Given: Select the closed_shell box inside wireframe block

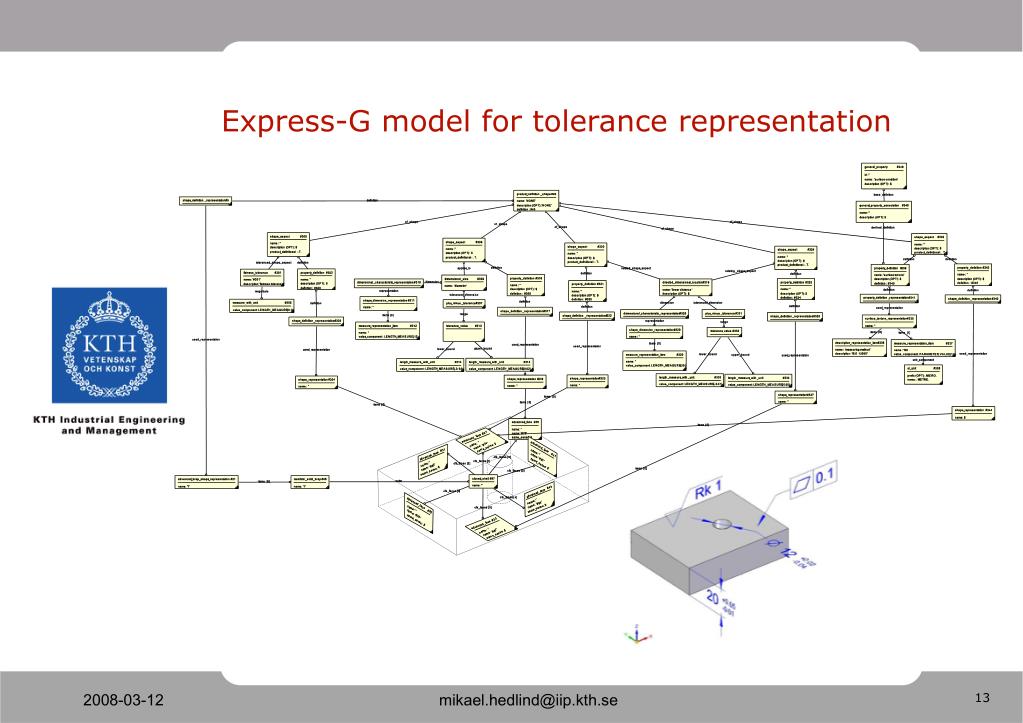Looking at the screenshot, I should (x=485, y=482).
